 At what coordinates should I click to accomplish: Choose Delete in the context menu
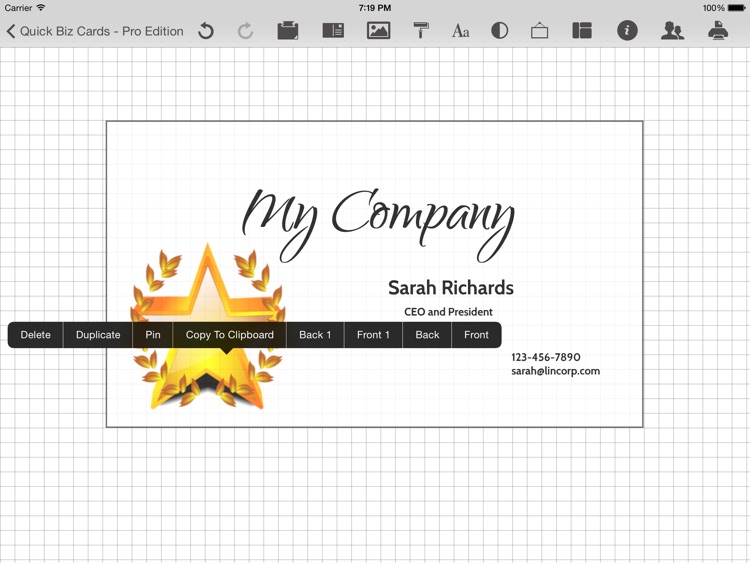(x=36, y=335)
